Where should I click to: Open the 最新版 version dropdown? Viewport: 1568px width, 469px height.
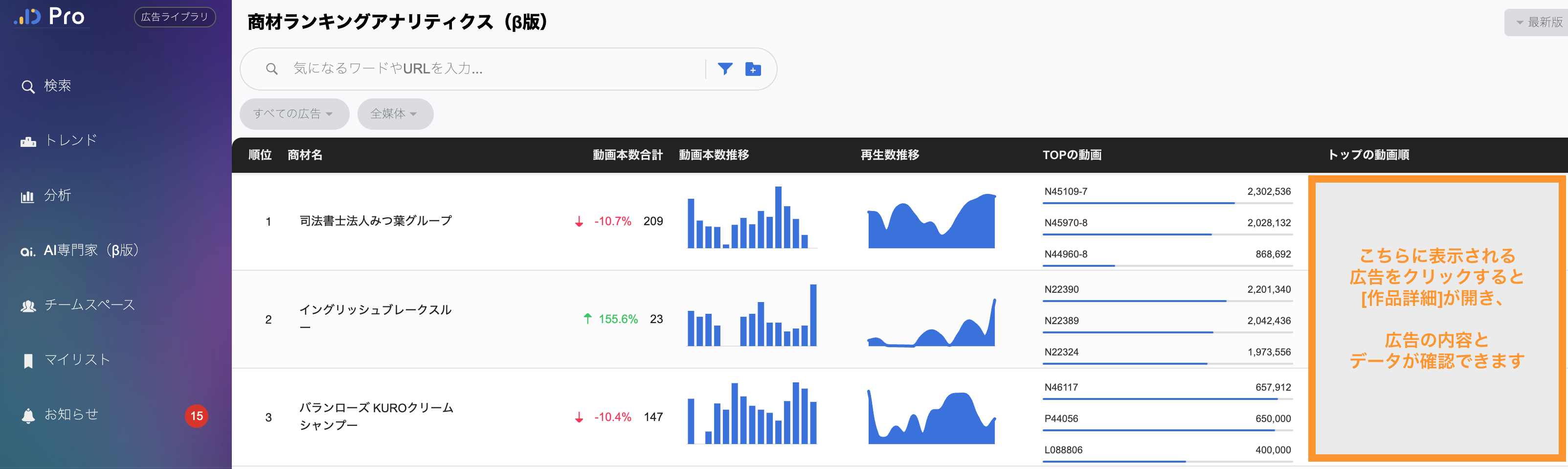point(1538,23)
